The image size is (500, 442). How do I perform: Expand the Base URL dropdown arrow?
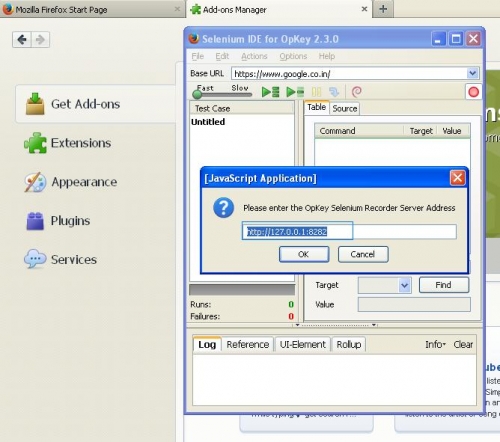click(x=473, y=73)
